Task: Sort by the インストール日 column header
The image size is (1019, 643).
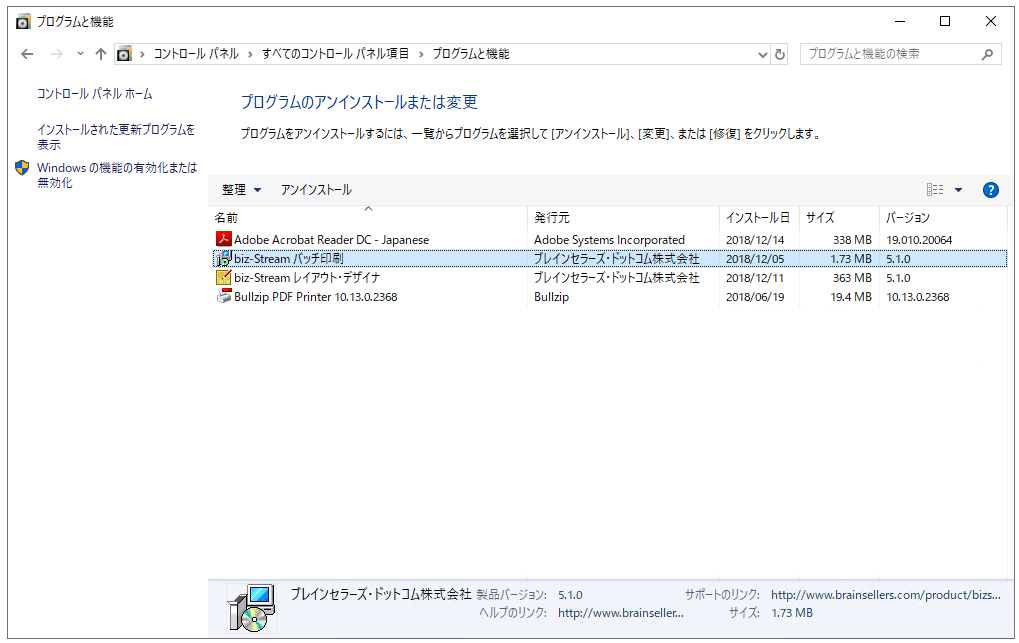Action: click(x=759, y=217)
